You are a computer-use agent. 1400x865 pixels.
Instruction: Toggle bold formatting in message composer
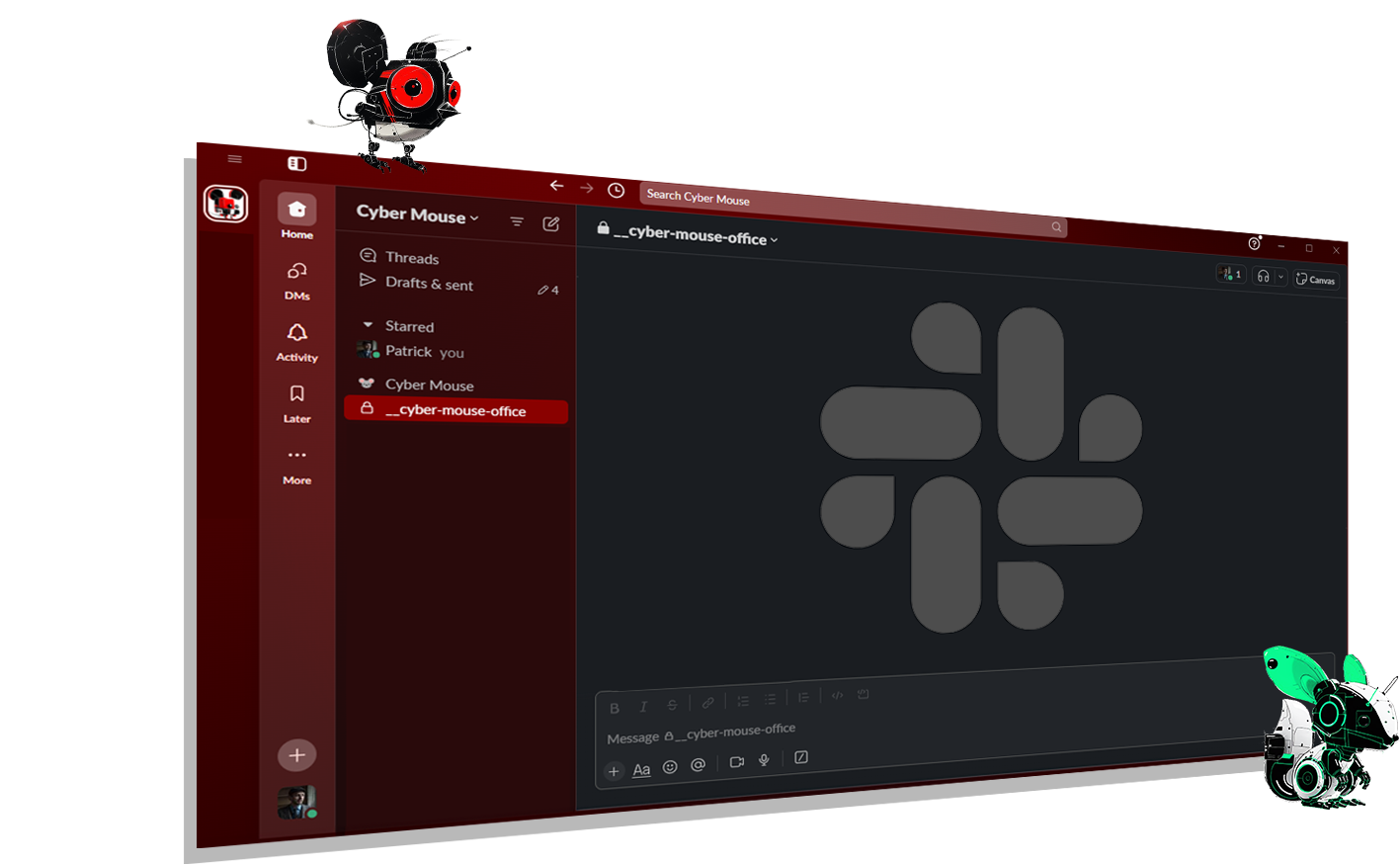(615, 708)
